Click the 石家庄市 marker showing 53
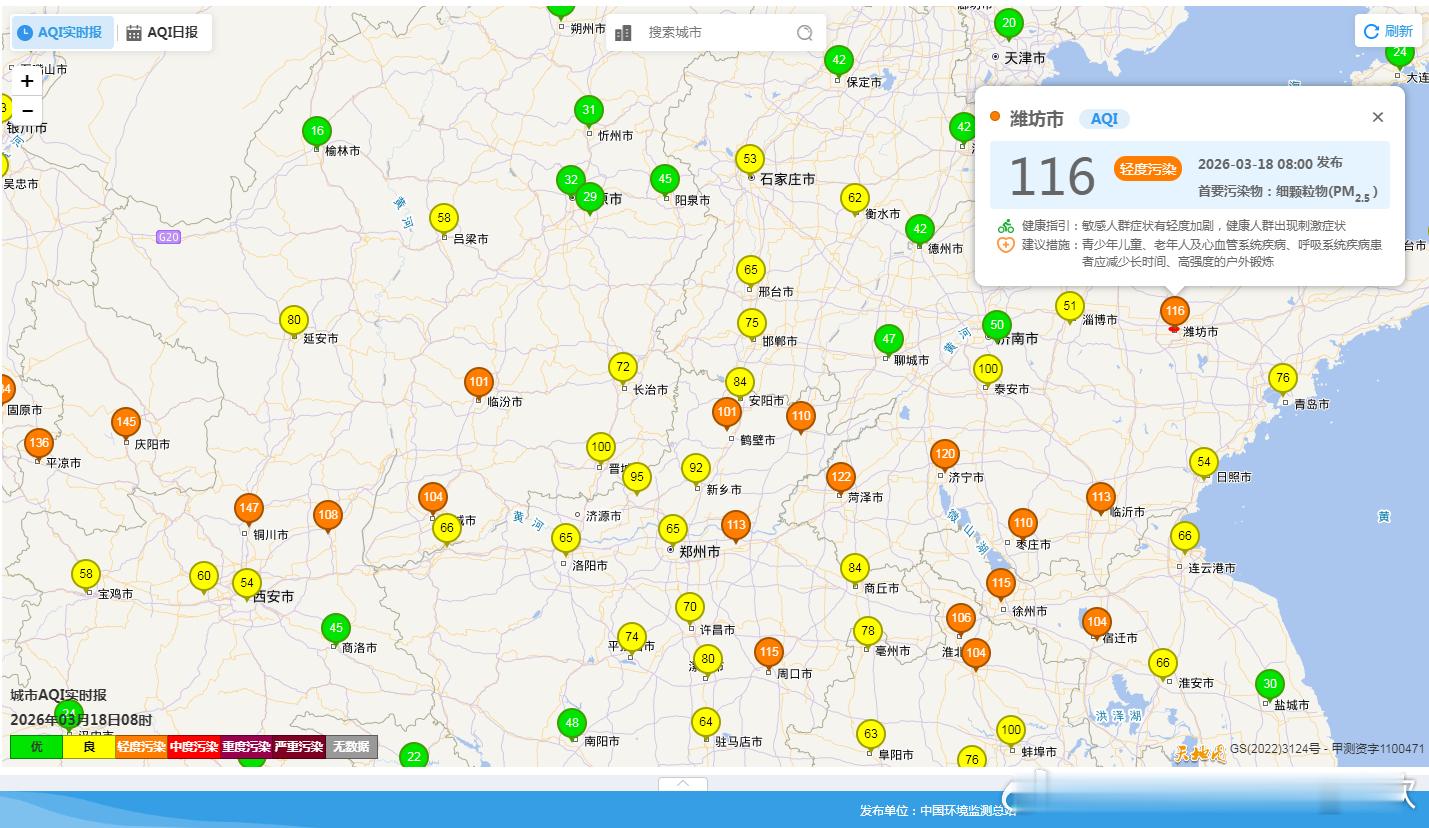This screenshot has width=1429, height=828. [749, 159]
